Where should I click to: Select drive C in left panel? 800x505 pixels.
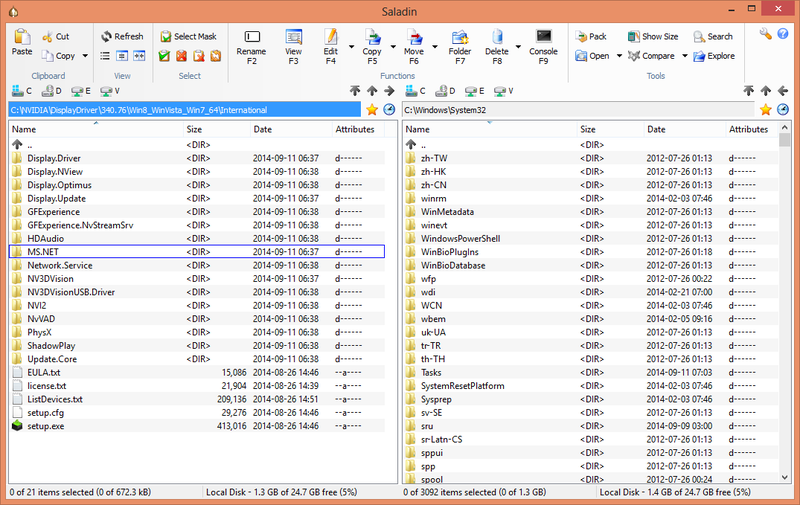point(22,91)
